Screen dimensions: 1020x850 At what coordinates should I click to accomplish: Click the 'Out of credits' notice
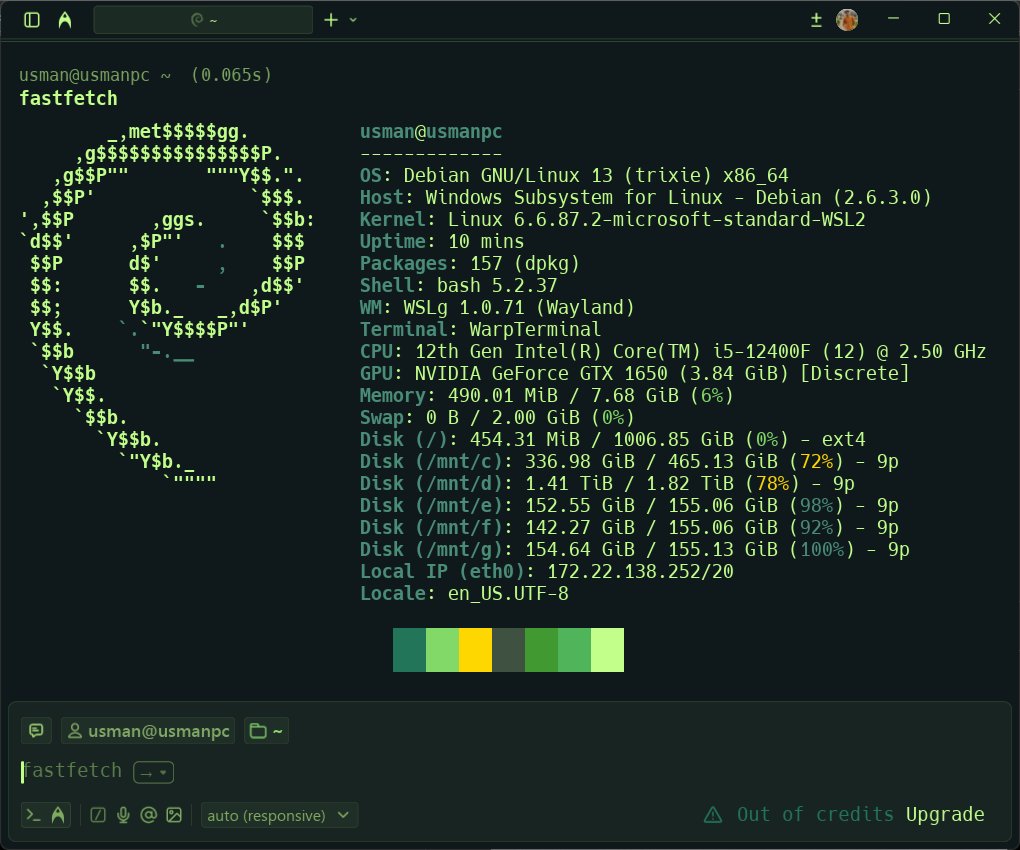point(815,814)
